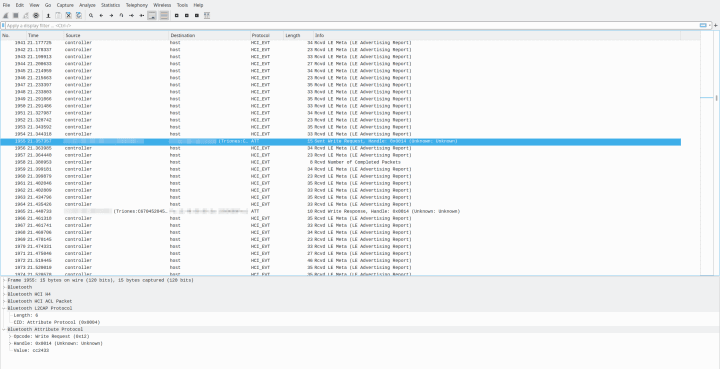Image resolution: width=720 pixels, height=369 pixels.
Task: Select the highlighted Sent Write Request packet
Action: point(340,141)
